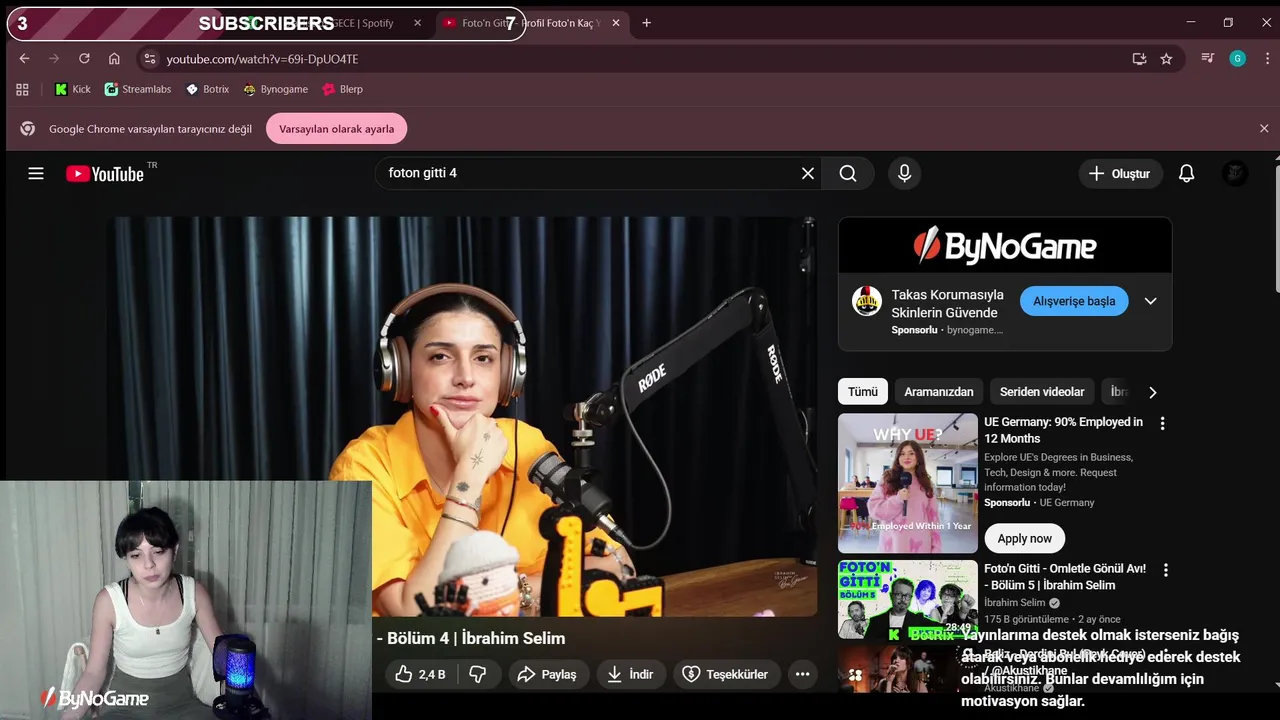Dislike the video with thumbs-down
The height and width of the screenshot is (720, 1280).
tap(478, 674)
